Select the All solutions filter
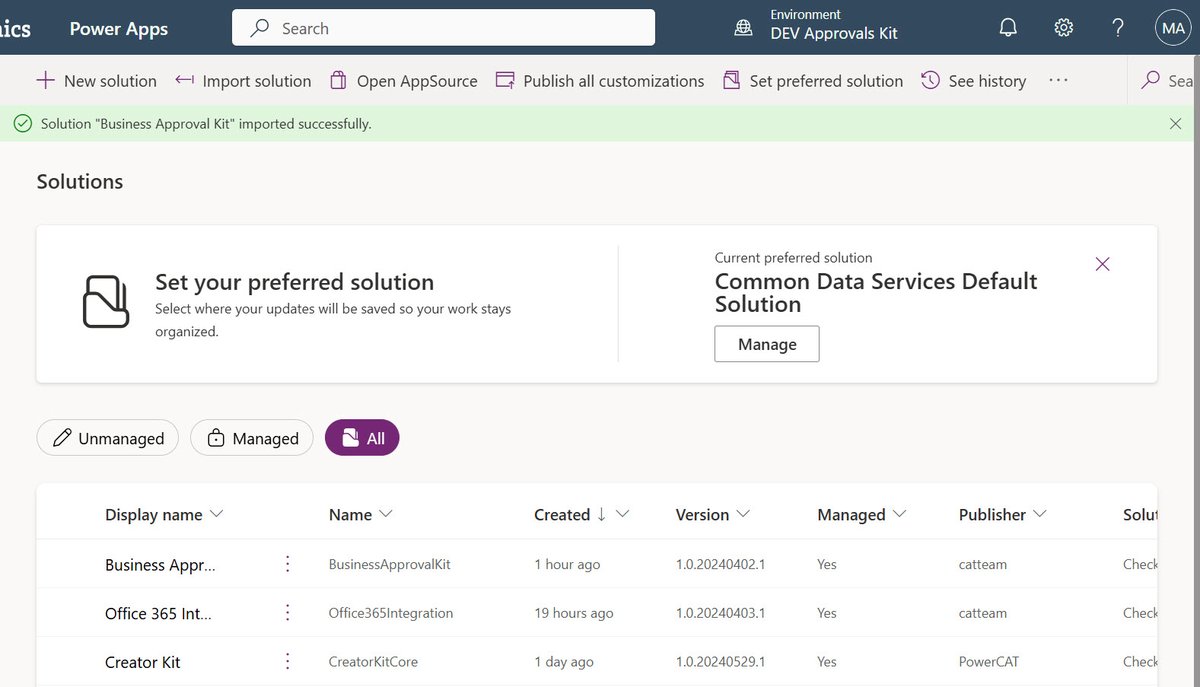This screenshot has height=687, width=1200. 362,438
